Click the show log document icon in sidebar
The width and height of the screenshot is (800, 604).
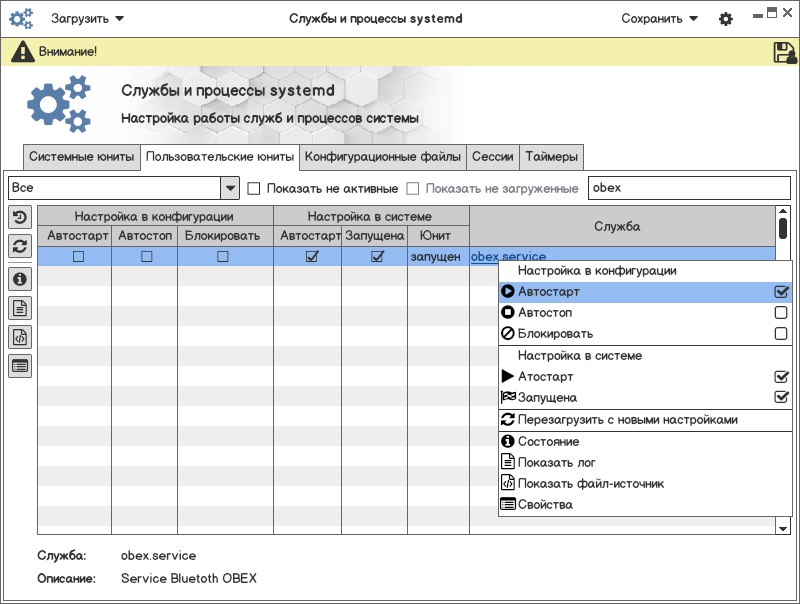coord(19,308)
